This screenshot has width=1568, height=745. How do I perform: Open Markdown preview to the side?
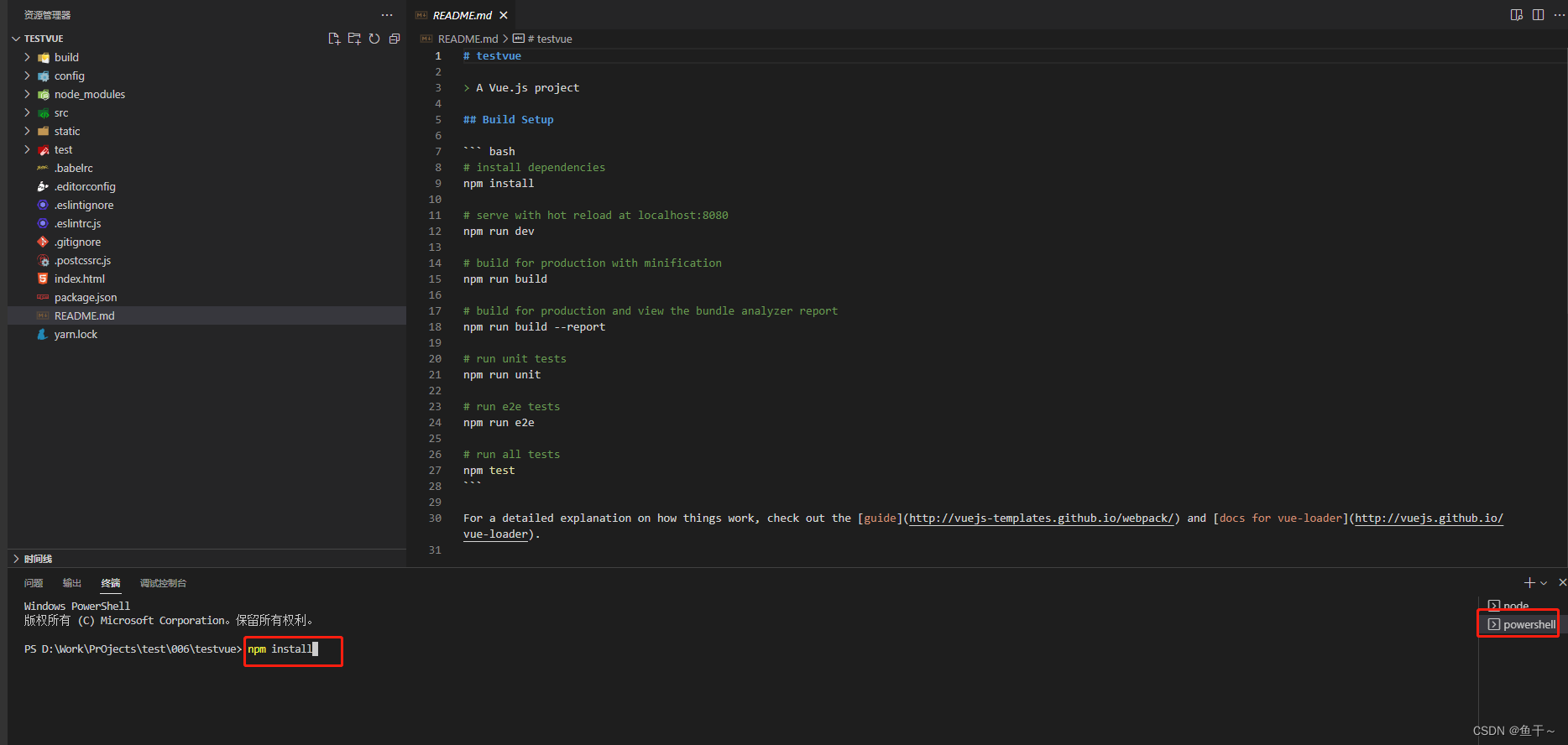(x=1517, y=15)
